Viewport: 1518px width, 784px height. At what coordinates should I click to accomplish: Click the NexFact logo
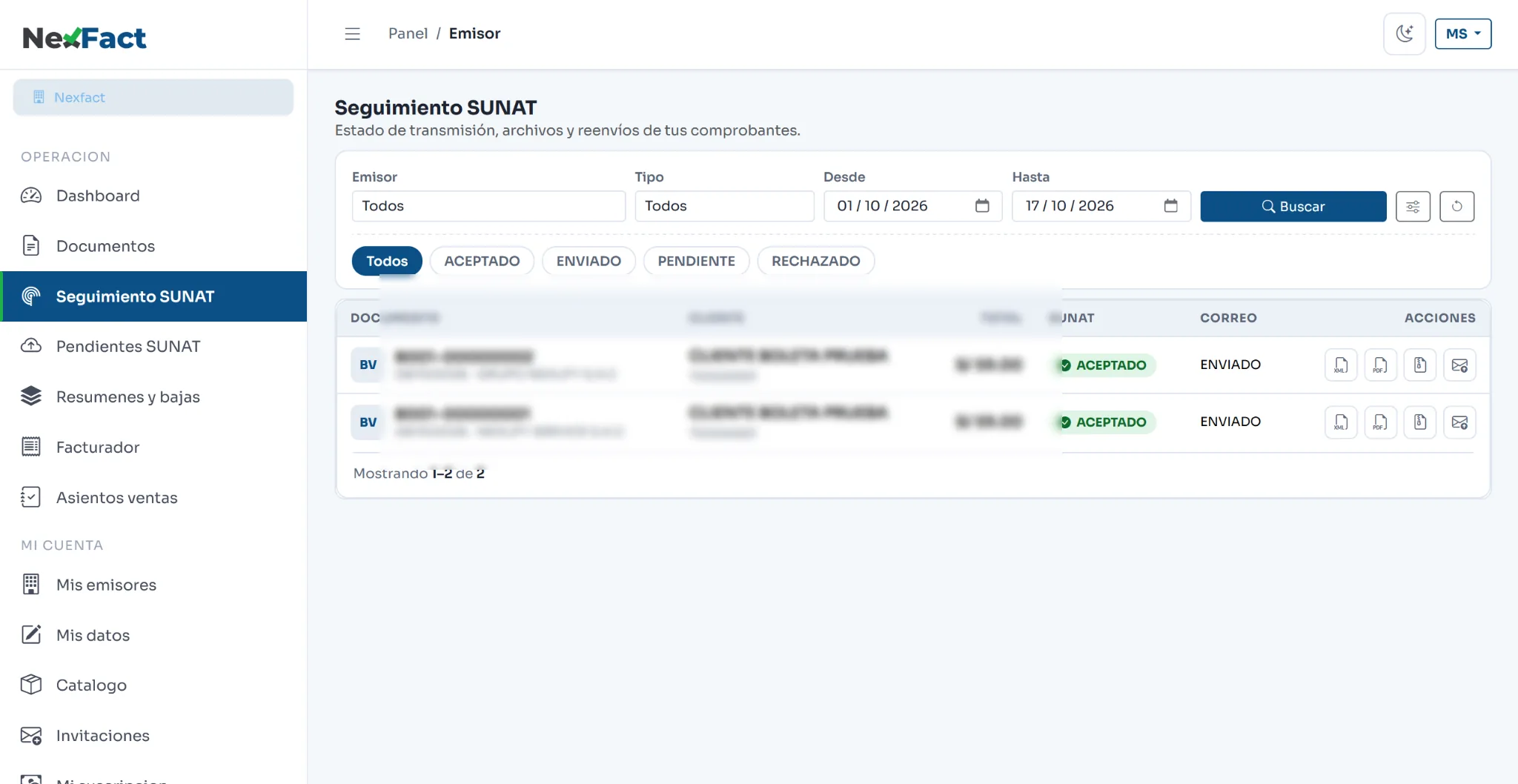[x=84, y=37]
